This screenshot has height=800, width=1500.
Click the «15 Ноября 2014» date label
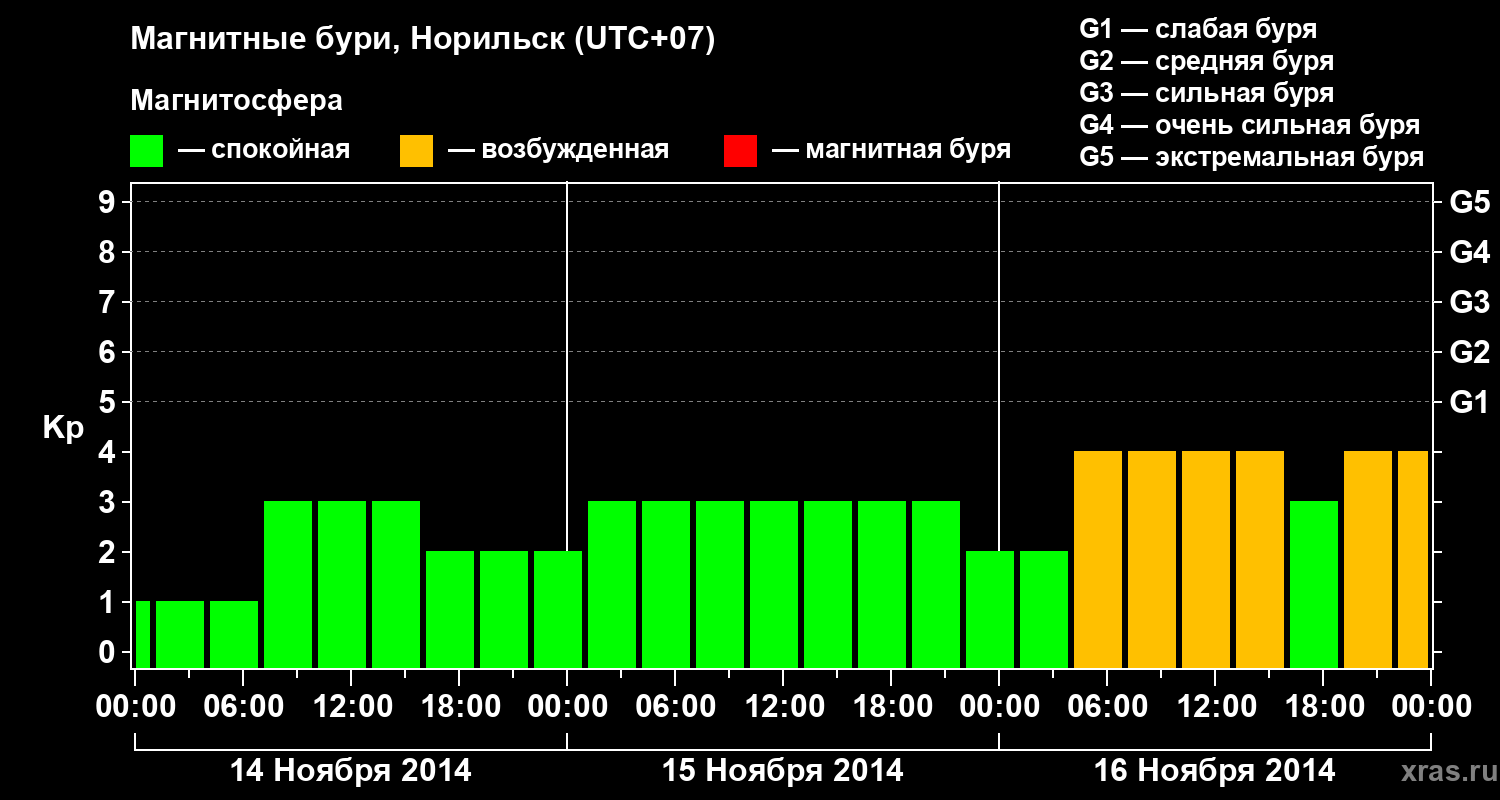(783, 771)
